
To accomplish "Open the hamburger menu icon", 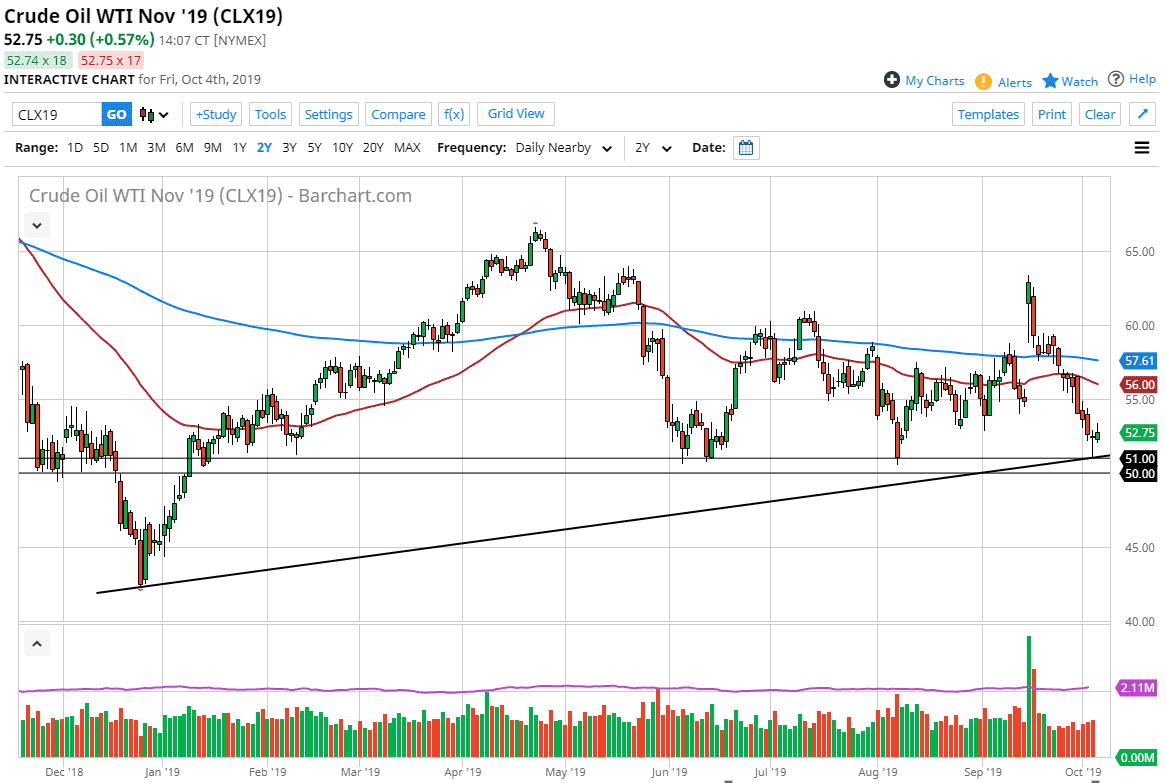I will point(1141,147).
